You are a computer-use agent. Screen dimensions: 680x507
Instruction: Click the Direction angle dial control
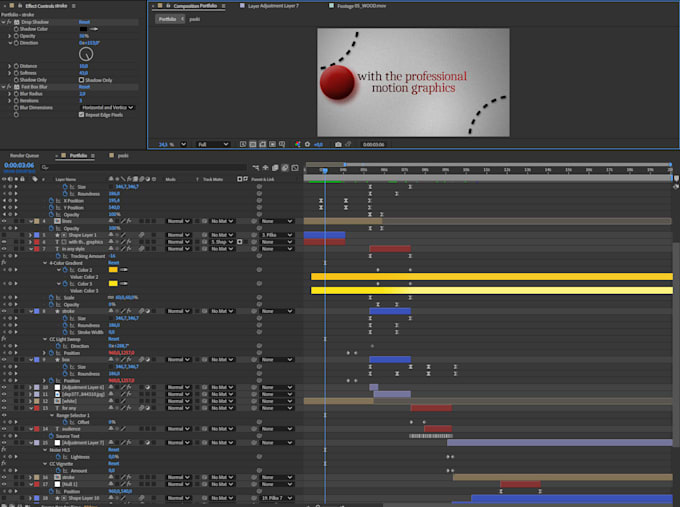(x=86, y=54)
